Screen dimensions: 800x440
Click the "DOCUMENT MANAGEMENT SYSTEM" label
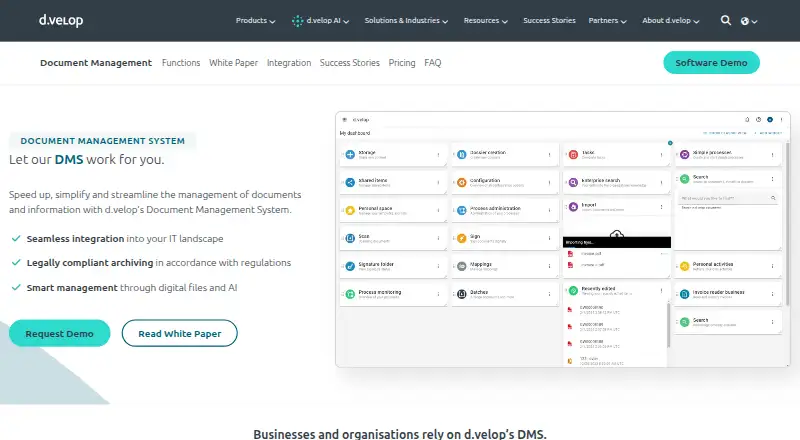(x=103, y=141)
